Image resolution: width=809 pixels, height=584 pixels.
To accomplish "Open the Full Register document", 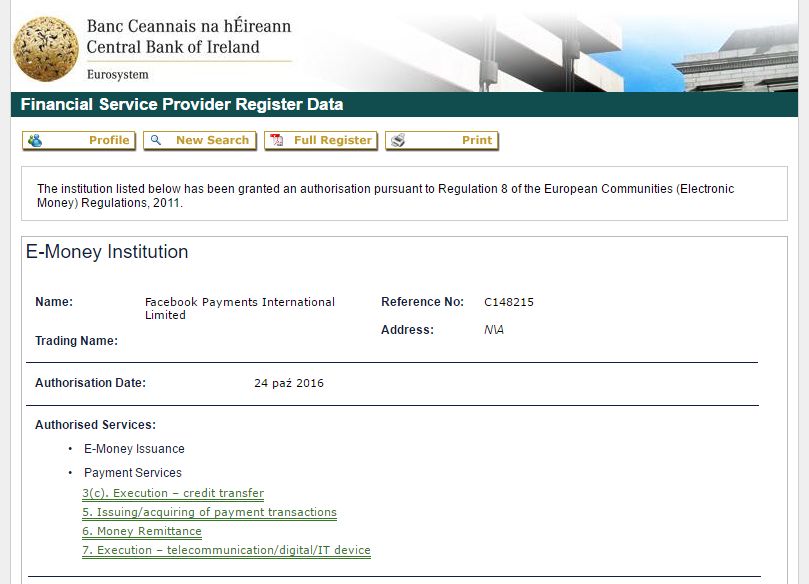I will (x=332, y=141).
